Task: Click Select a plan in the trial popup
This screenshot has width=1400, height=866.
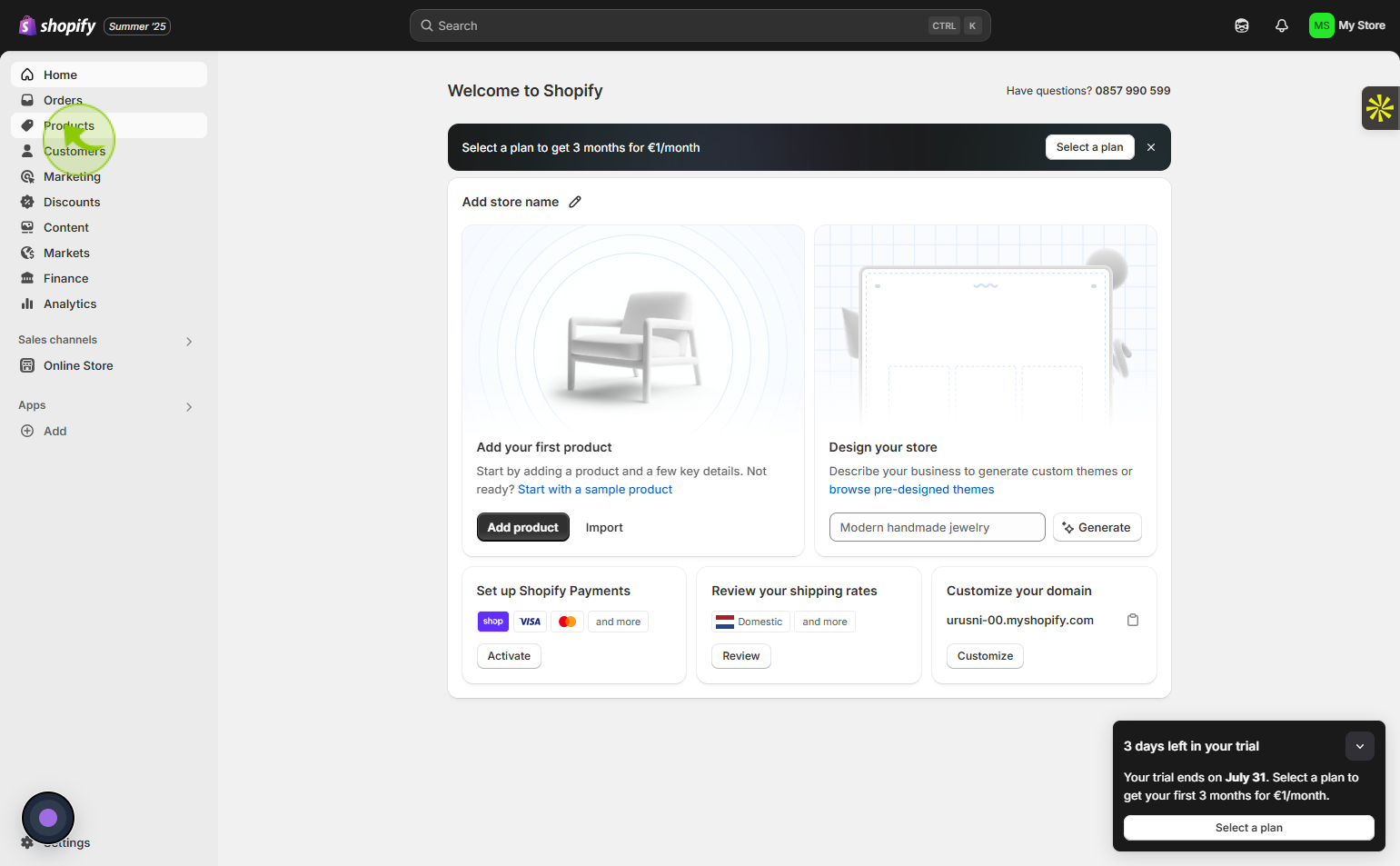Action: point(1249,828)
